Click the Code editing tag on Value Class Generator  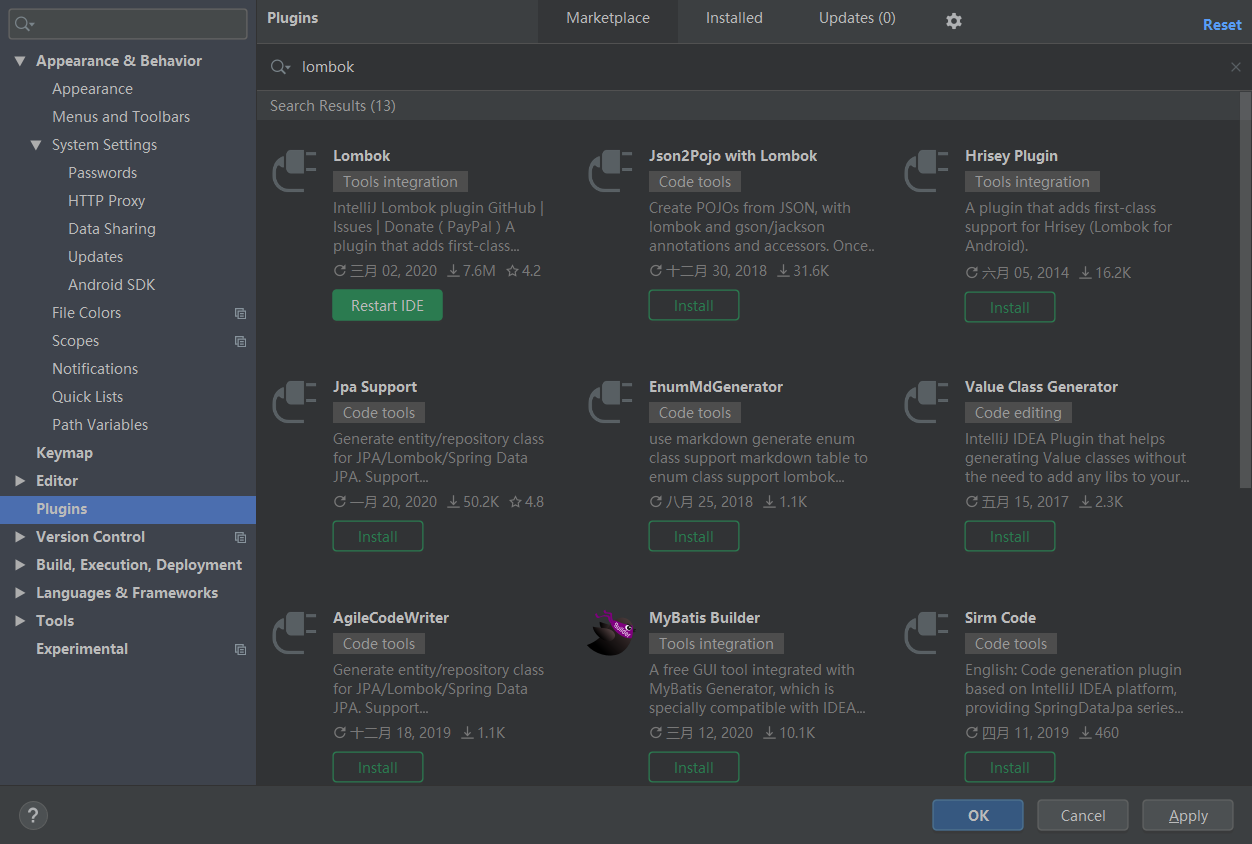pyautogui.click(x=1018, y=413)
